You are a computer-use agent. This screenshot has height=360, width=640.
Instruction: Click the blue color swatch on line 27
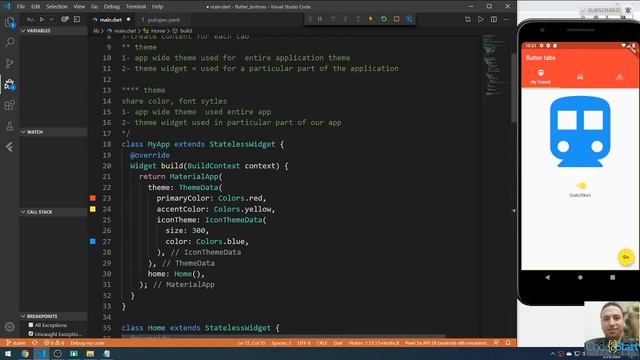tap(93, 241)
